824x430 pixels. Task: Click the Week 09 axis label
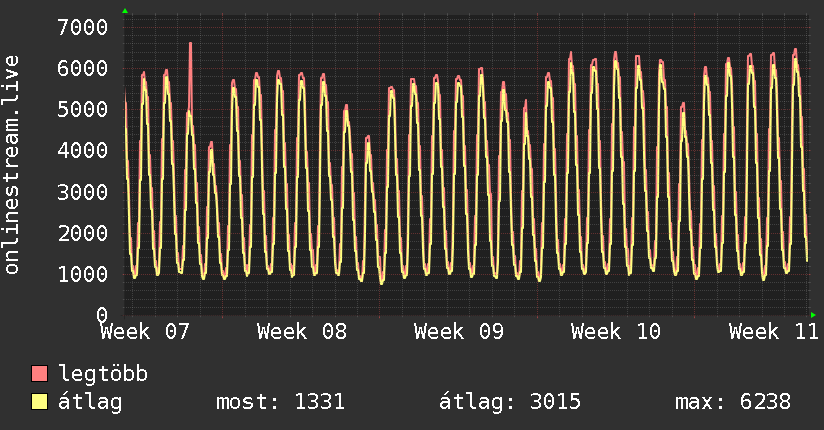[x=459, y=332]
